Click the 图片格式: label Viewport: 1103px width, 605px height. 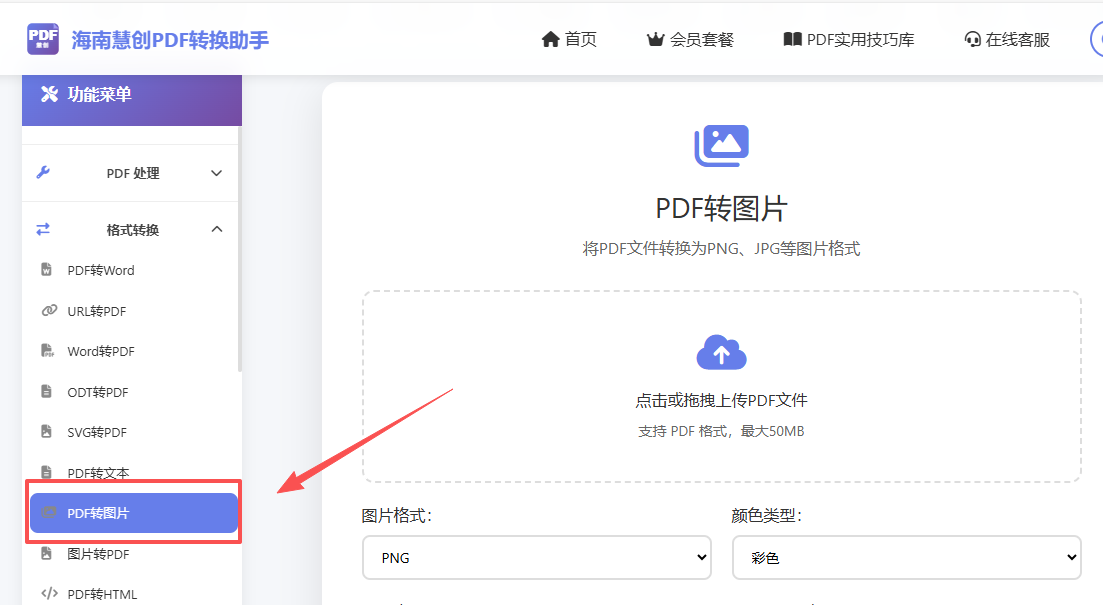point(397,516)
